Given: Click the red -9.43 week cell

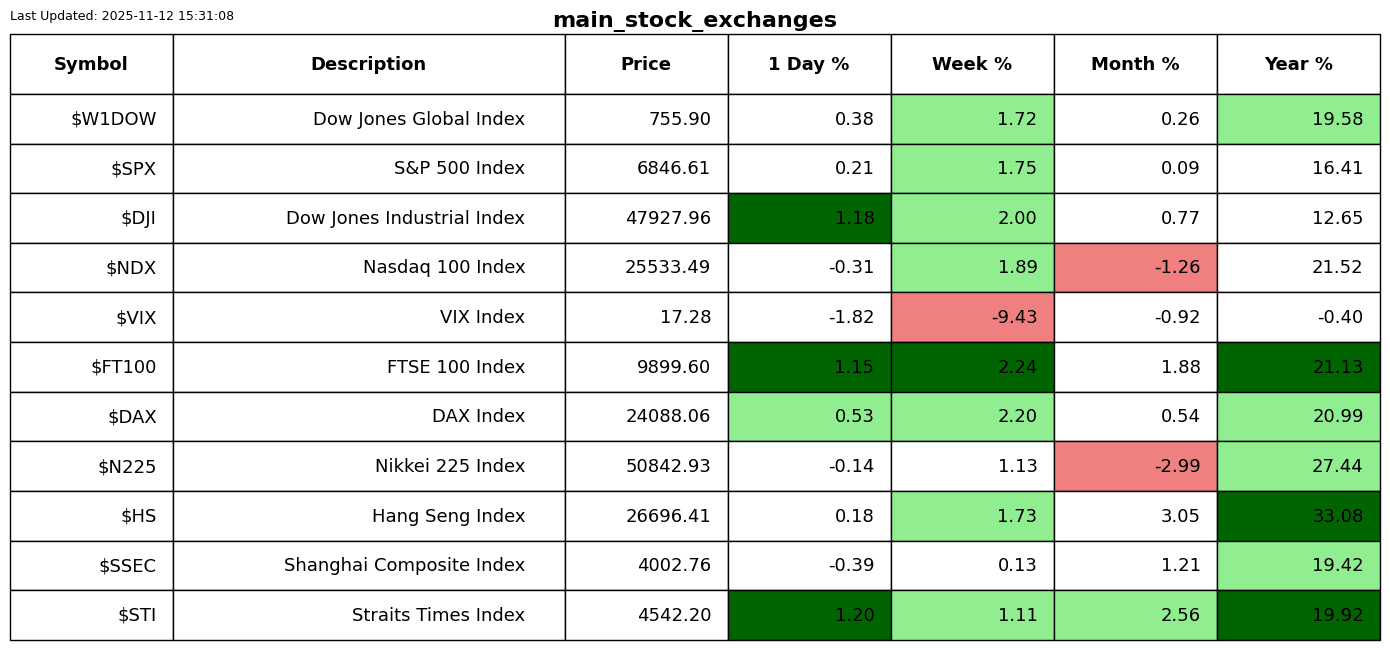Looking at the screenshot, I should [x=972, y=318].
